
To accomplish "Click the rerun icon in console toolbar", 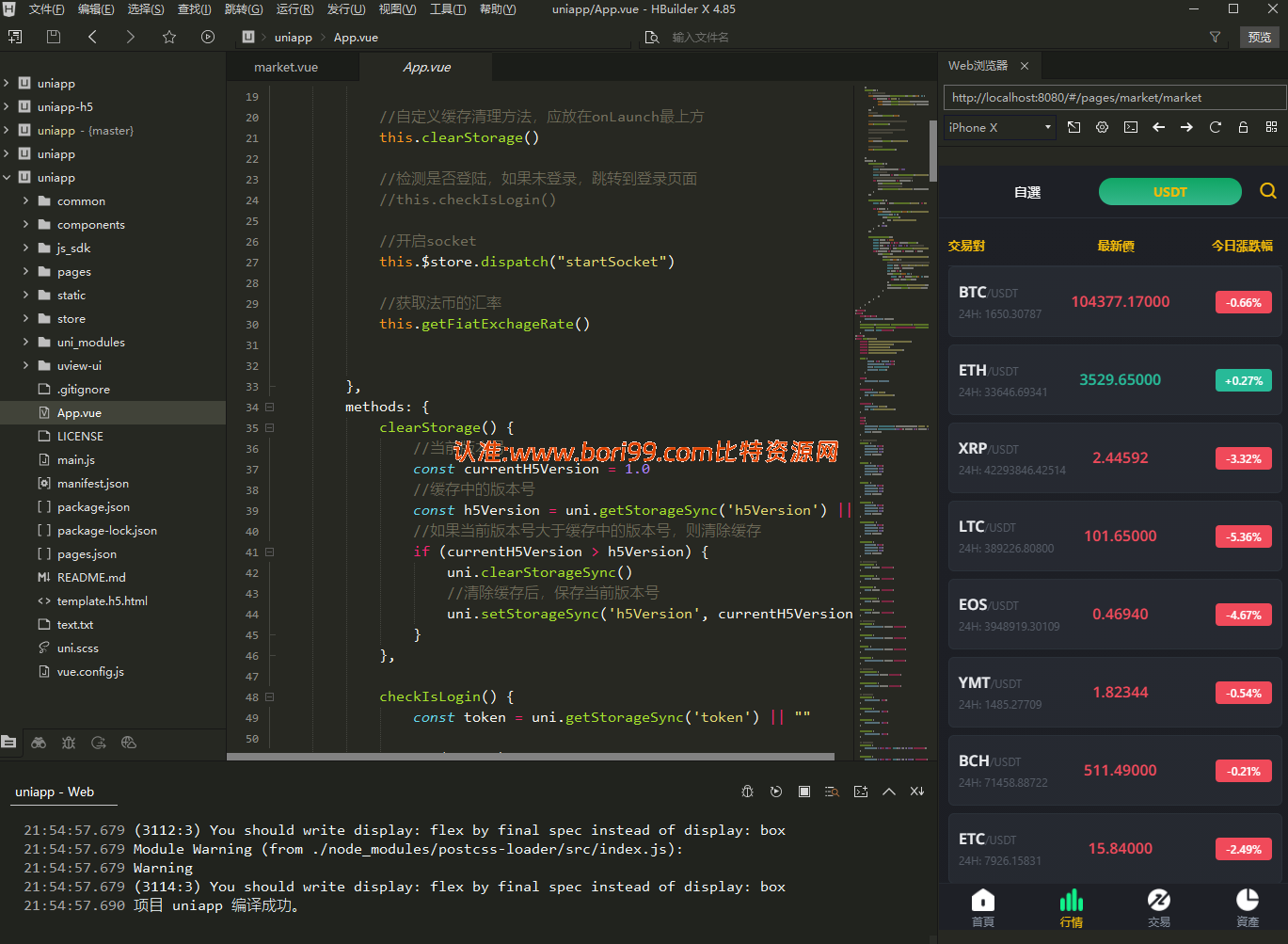I will point(776,792).
